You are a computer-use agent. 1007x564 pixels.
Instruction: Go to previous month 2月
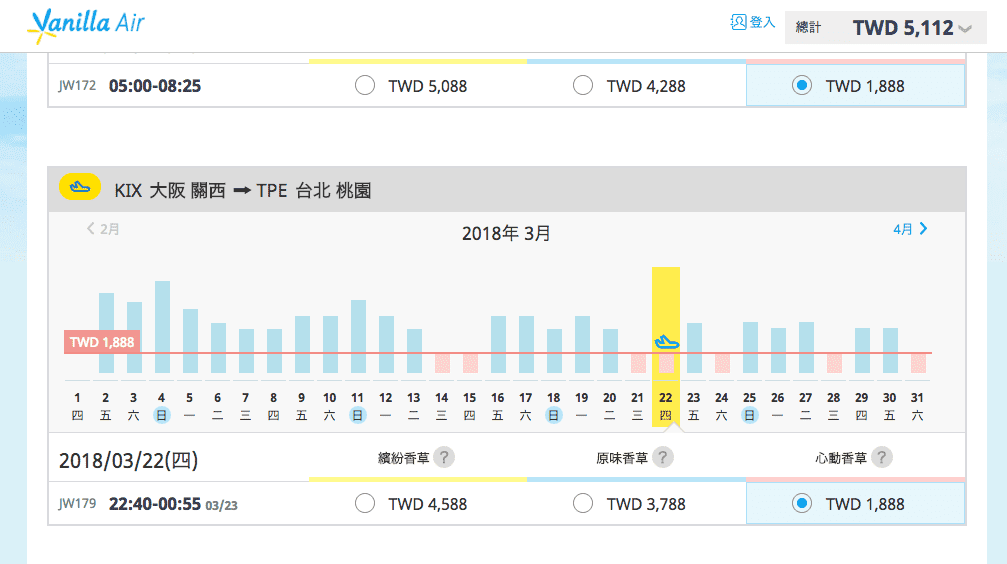103,229
